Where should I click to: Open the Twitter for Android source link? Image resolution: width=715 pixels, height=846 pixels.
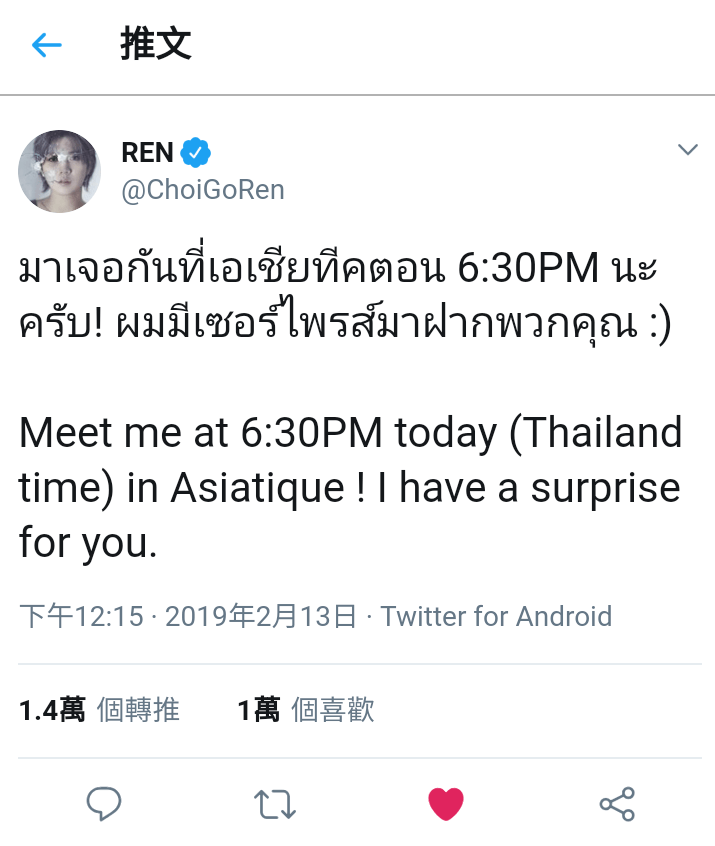[x=496, y=616]
